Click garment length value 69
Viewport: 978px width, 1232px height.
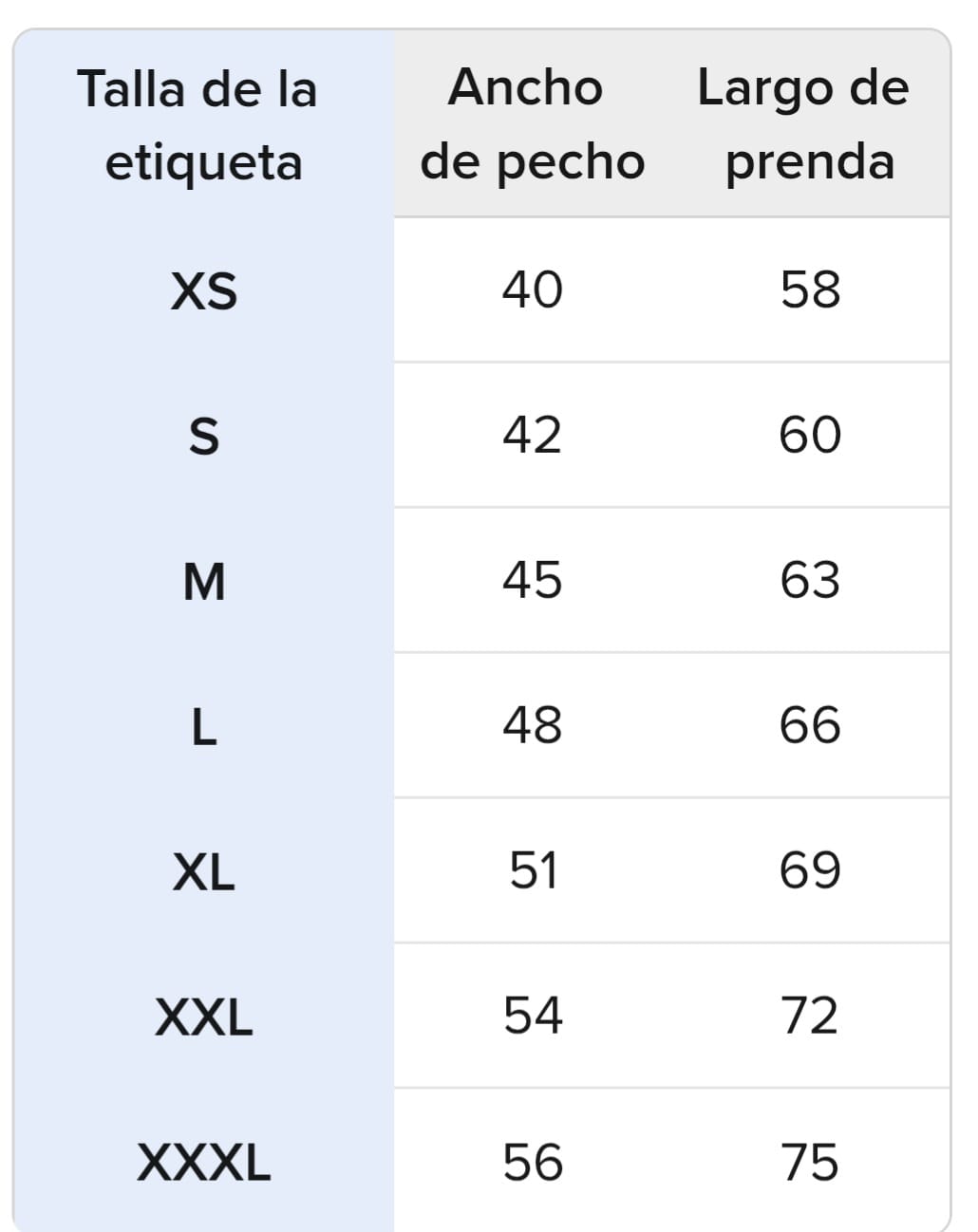(810, 871)
